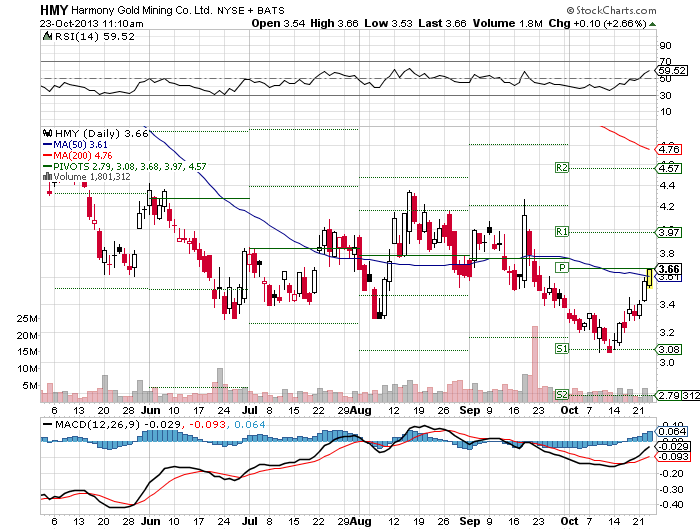This screenshot has width=700, height=530.
Task: Click the green 4.57 pivot price tag
Action: [669, 168]
